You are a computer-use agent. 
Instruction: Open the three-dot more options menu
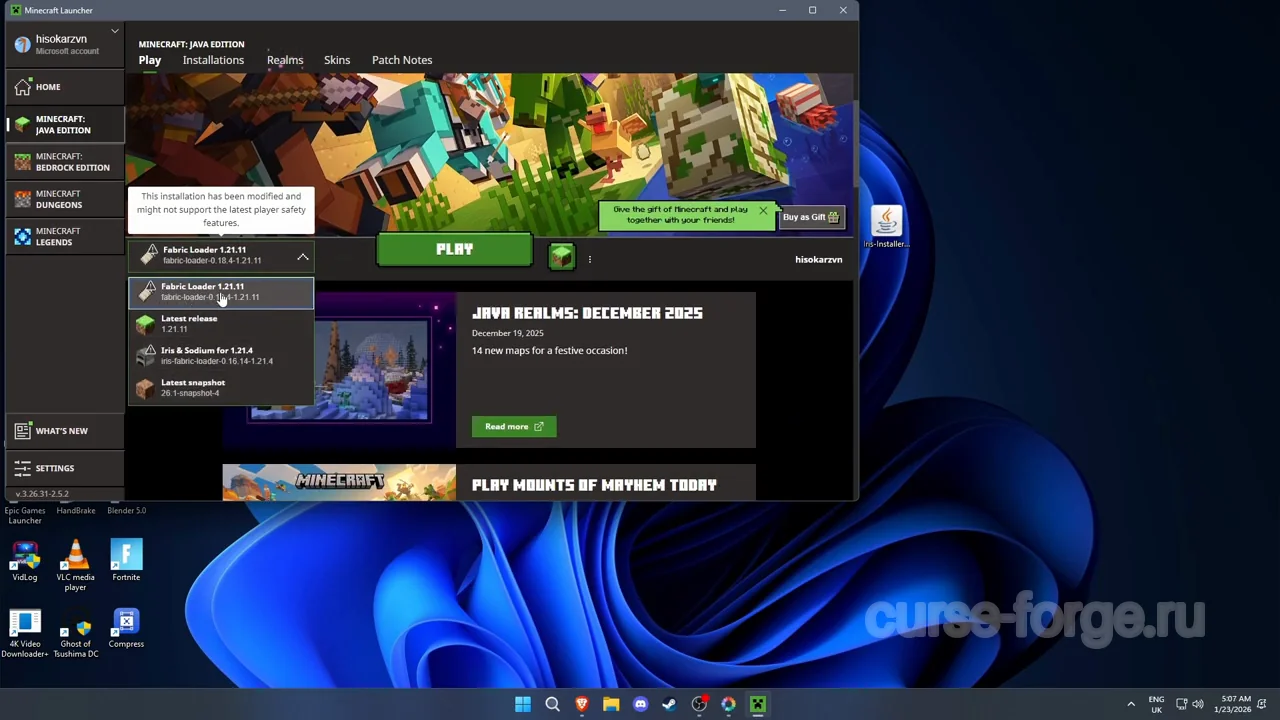590,259
